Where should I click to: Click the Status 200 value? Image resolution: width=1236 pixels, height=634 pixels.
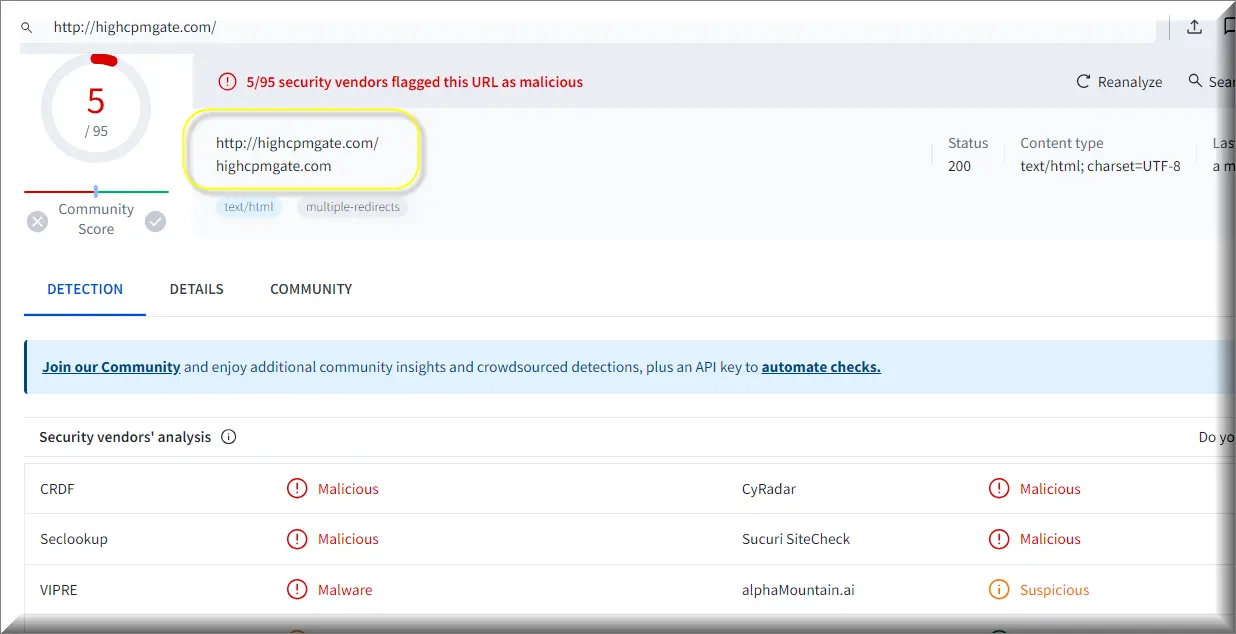click(959, 166)
